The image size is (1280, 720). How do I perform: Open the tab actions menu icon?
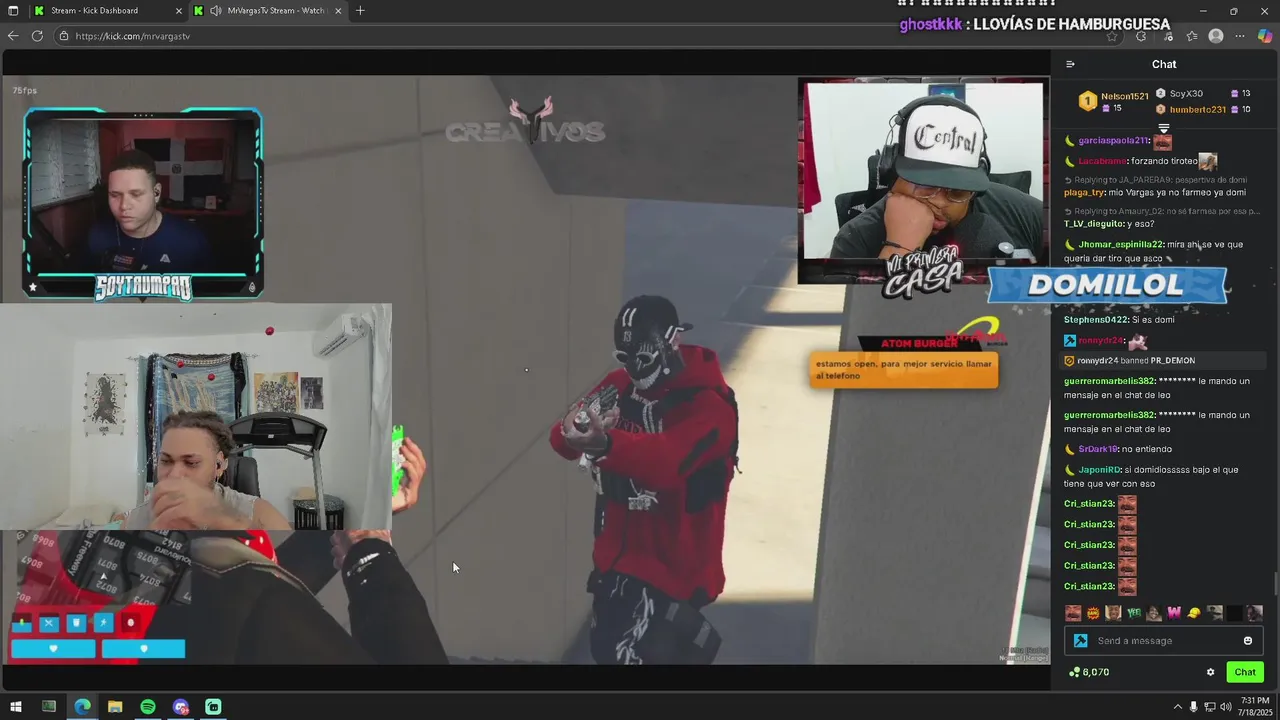[13, 11]
